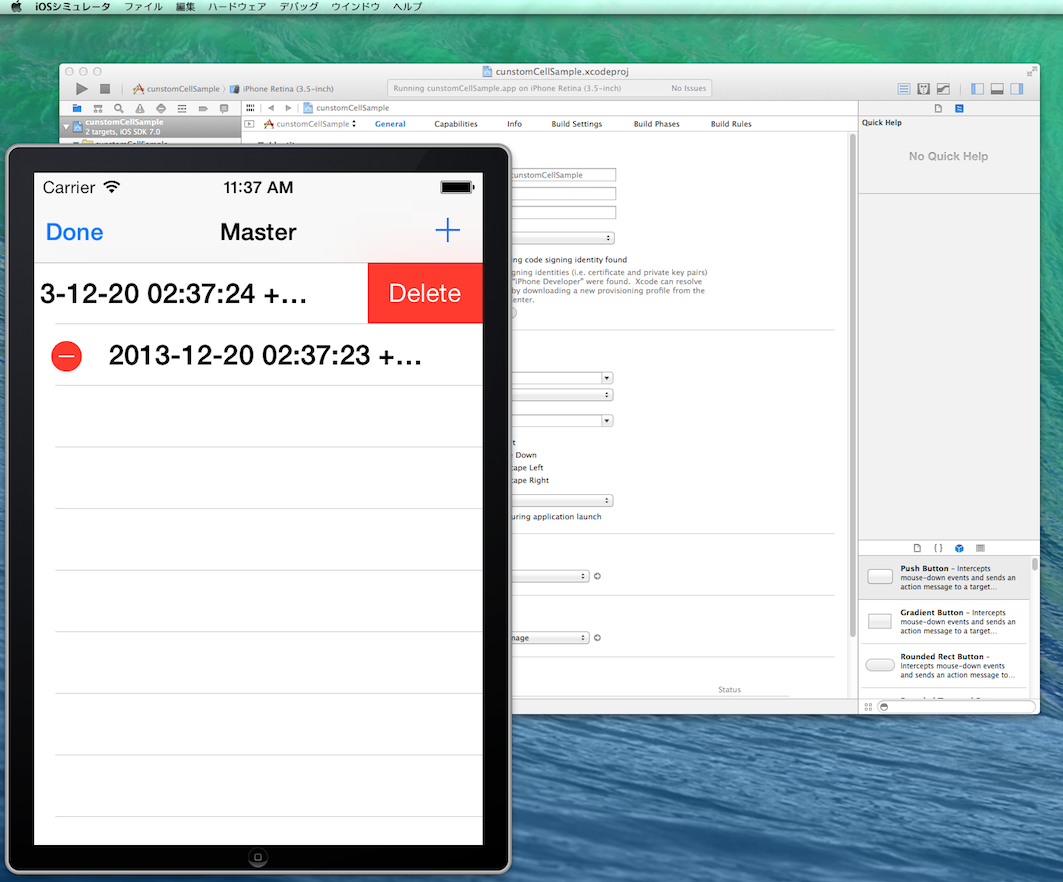Viewport: 1063px width, 882px height.
Task: Run the project with Xcode's play button
Action: click(x=81, y=89)
